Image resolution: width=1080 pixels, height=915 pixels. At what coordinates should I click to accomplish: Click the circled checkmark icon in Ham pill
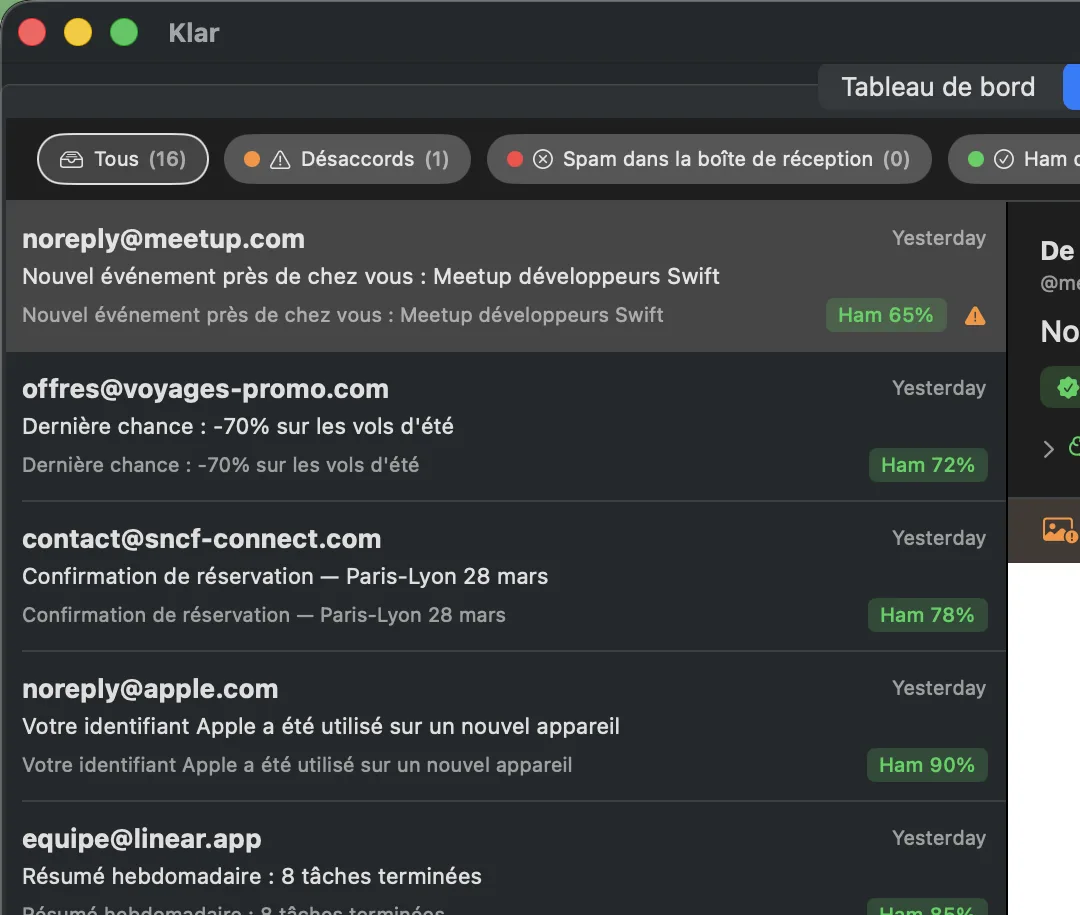(x=1004, y=160)
